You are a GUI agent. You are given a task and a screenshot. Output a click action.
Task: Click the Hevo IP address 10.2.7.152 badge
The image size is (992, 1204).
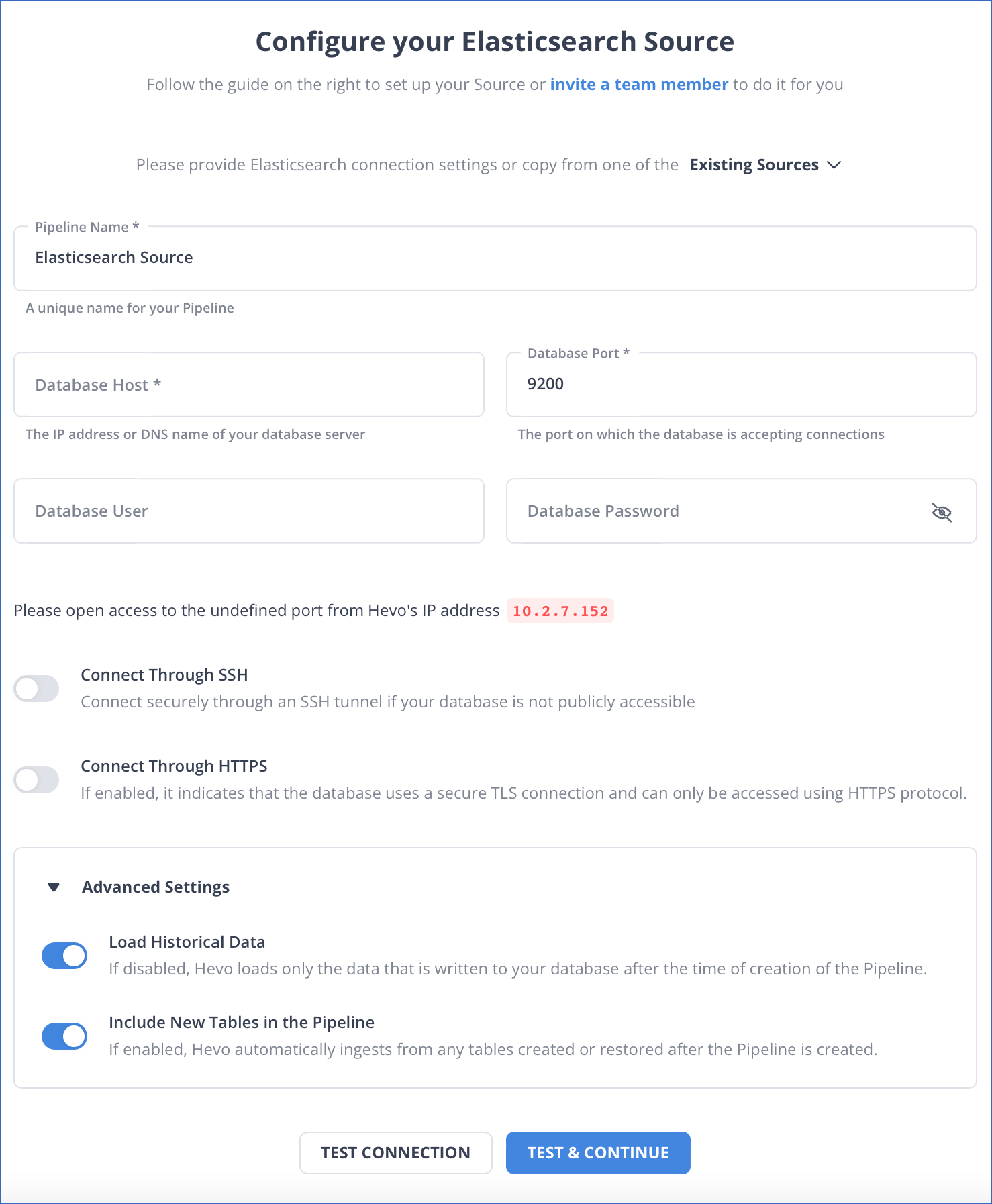(x=560, y=611)
